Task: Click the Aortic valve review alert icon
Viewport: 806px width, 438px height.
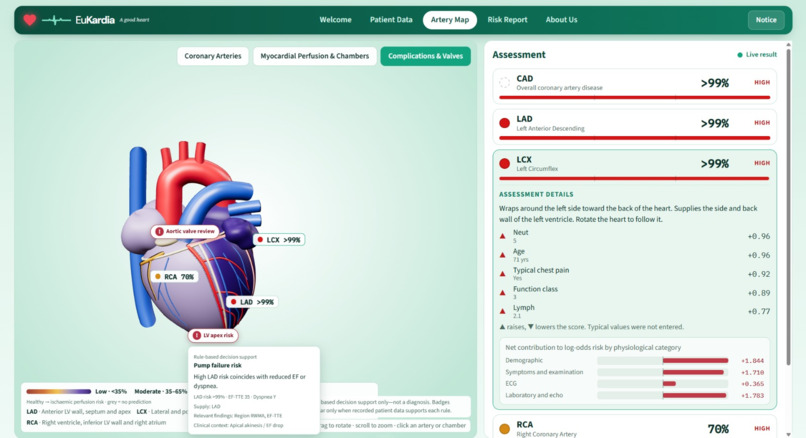Action: coord(159,231)
